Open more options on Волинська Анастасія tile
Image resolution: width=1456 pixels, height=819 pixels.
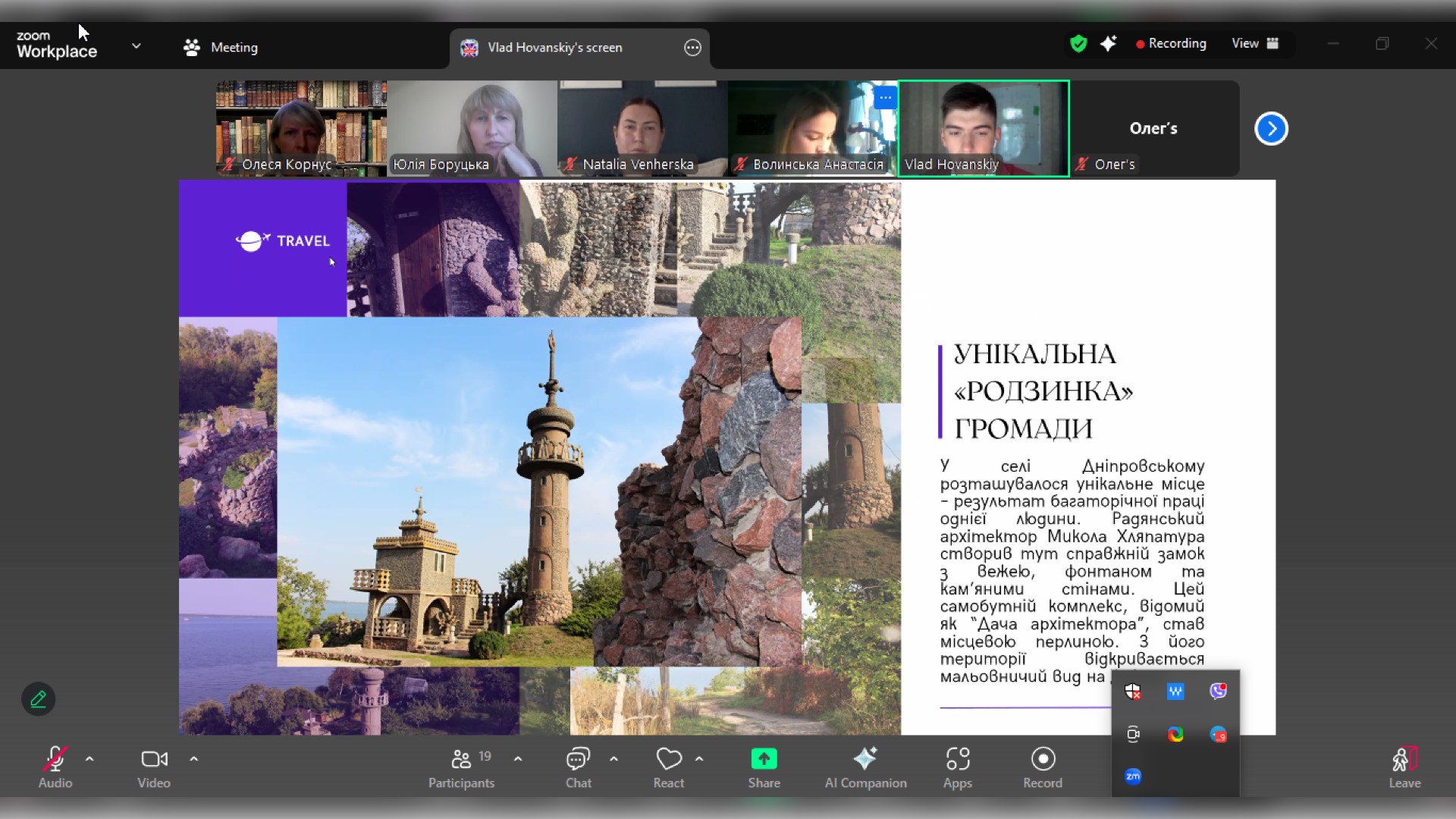pyautogui.click(x=885, y=98)
